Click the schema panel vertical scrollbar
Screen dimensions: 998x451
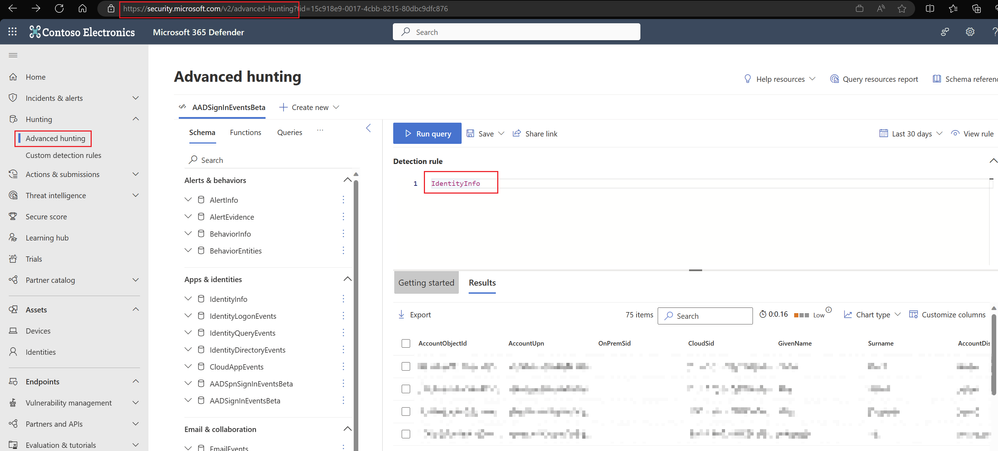point(356,315)
